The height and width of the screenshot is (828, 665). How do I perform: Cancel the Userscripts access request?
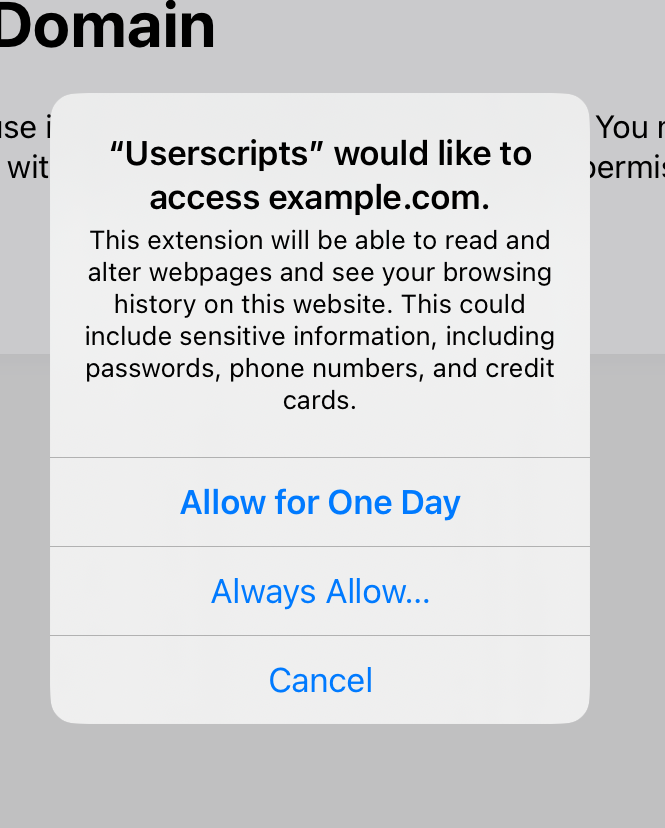click(x=320, y=680)
